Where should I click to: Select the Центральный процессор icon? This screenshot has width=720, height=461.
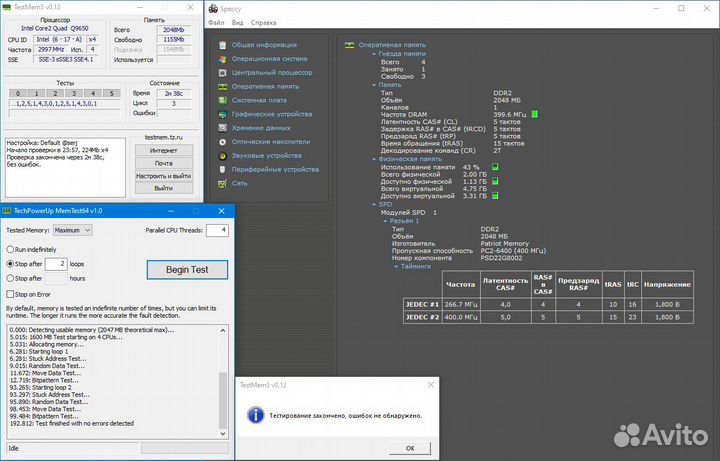point(223,73)
